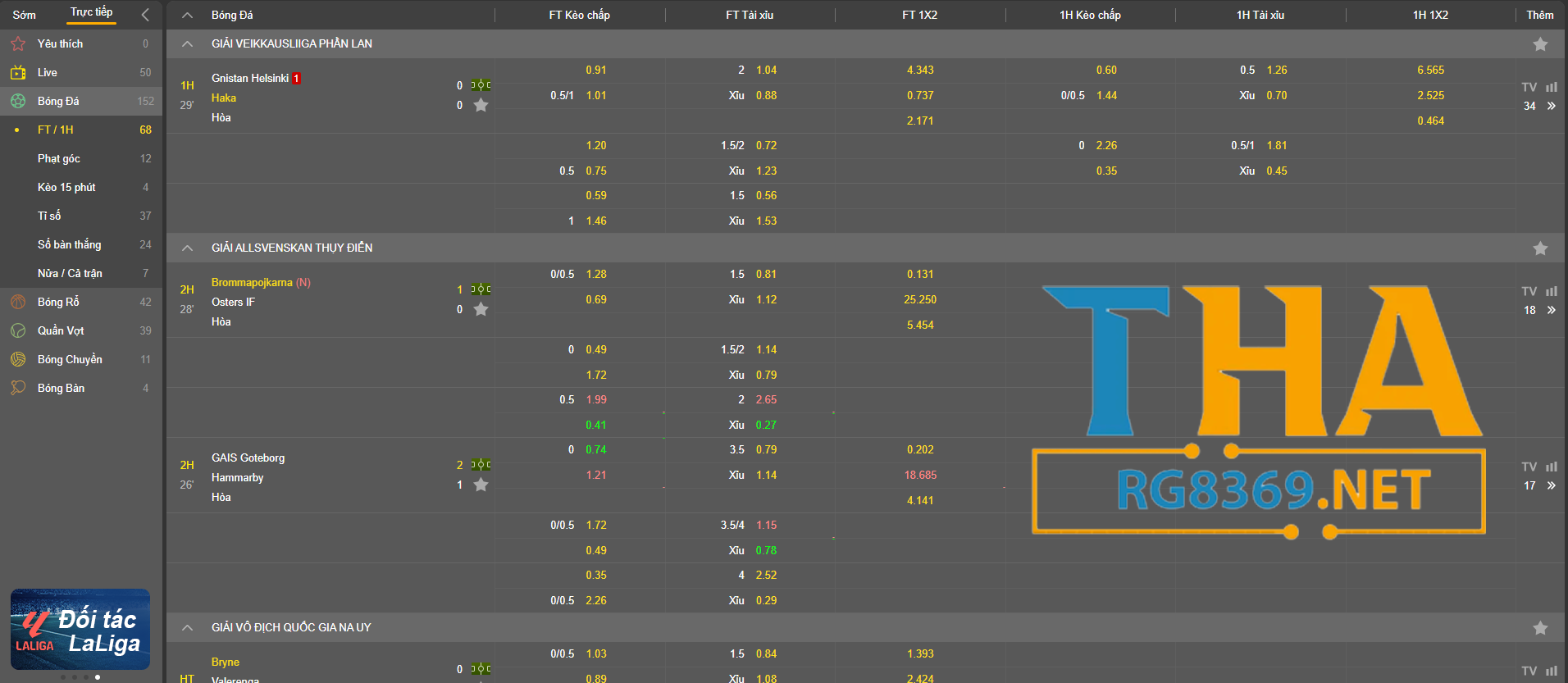
Task: Select Bóng Chuyền volleyball in the sidebar
Action: coord(81,359)
